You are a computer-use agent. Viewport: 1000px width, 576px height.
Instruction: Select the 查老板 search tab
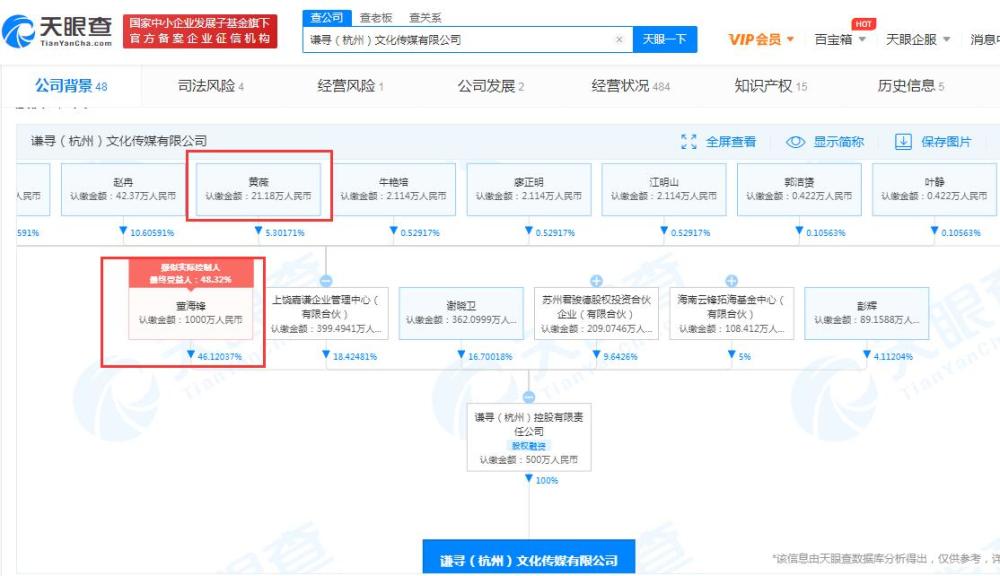(x=376, y=18)
